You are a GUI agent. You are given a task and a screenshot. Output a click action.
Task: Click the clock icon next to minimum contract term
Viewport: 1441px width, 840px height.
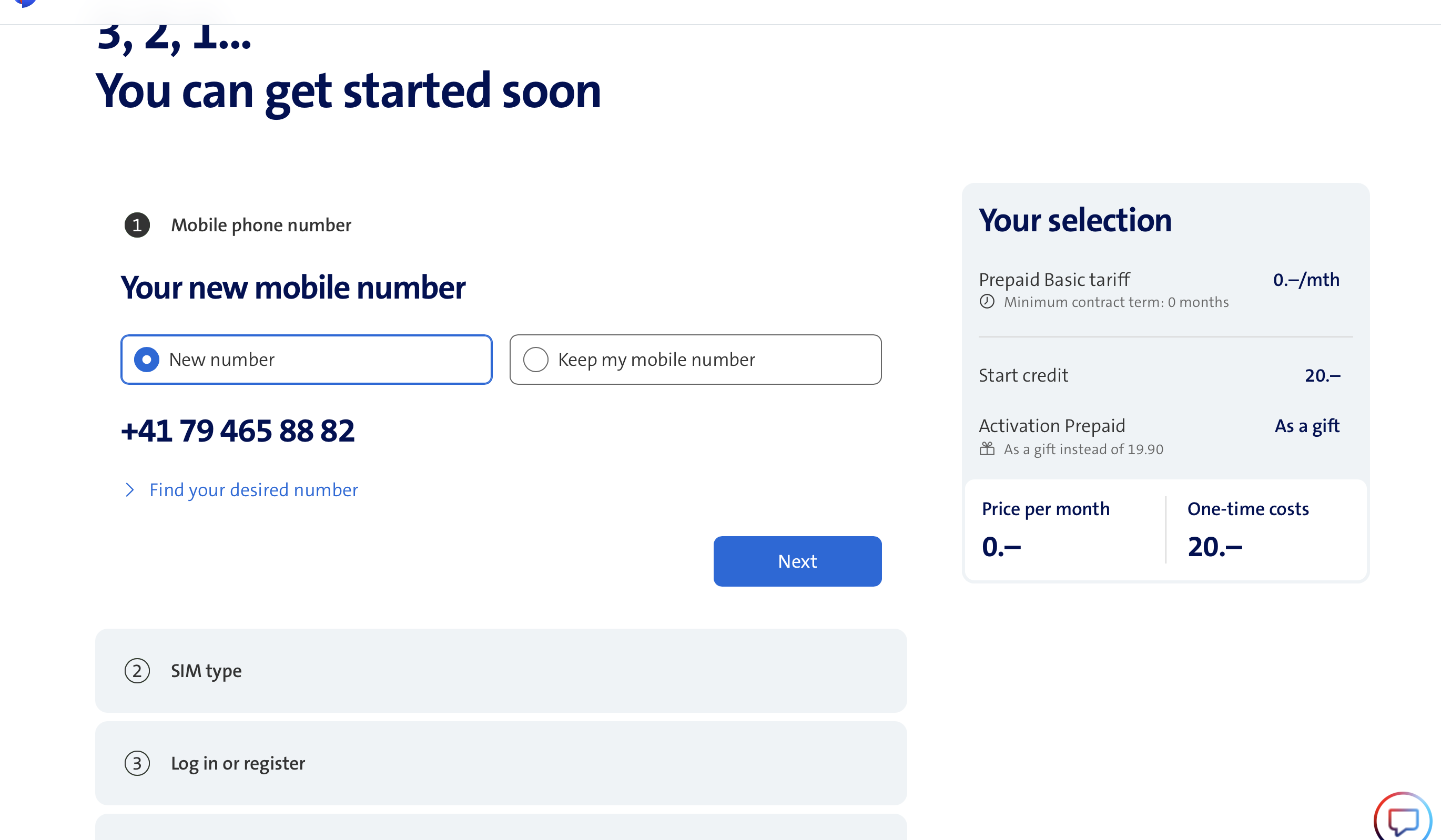[x=987, y=302]
